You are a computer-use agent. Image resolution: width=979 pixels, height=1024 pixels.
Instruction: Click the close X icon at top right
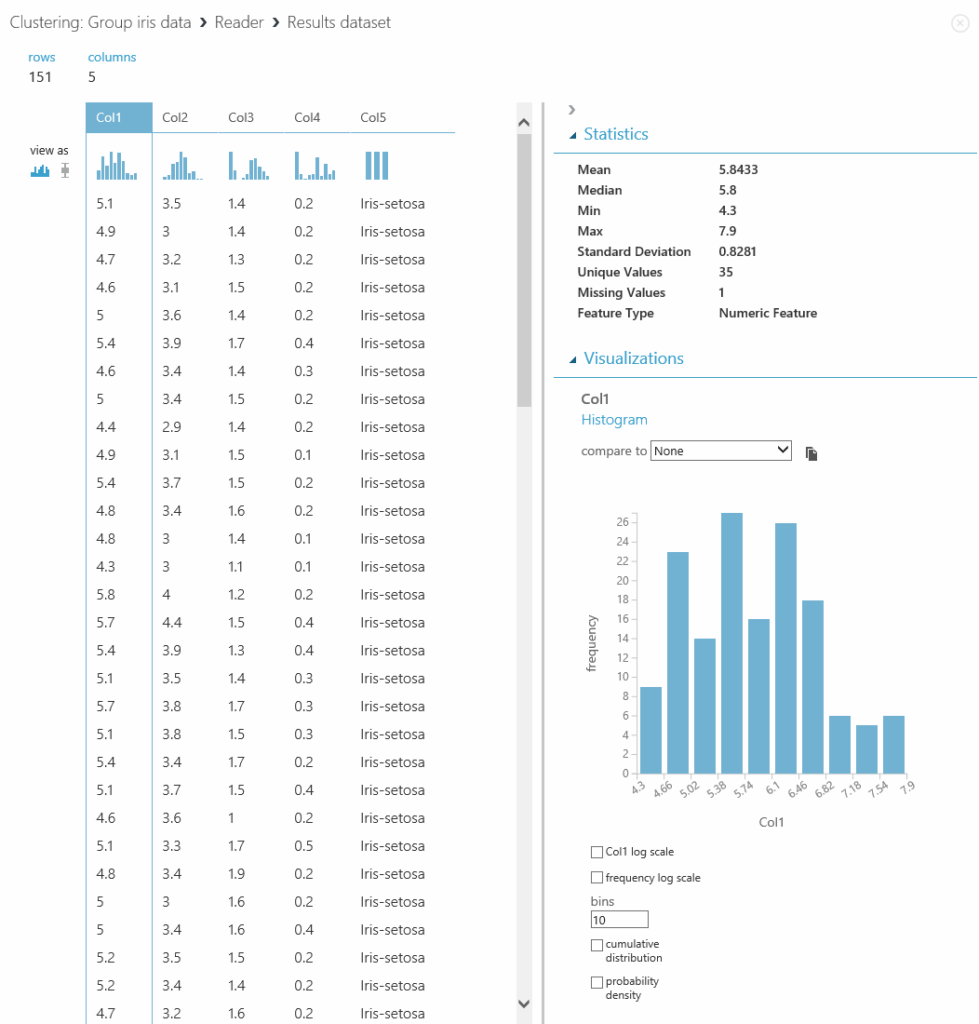click(x=961, y=24)
